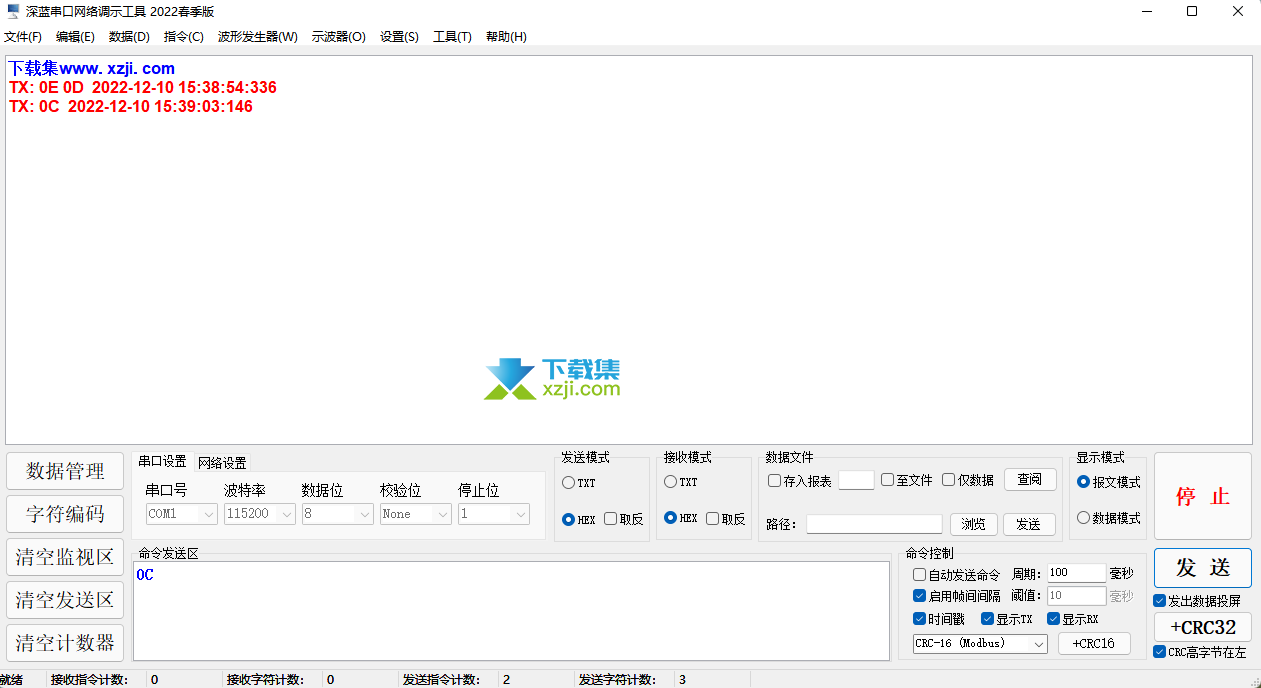Select 报文模式 display mode
Viewport: 1261px width, 688px height.
coord(1109,482)
